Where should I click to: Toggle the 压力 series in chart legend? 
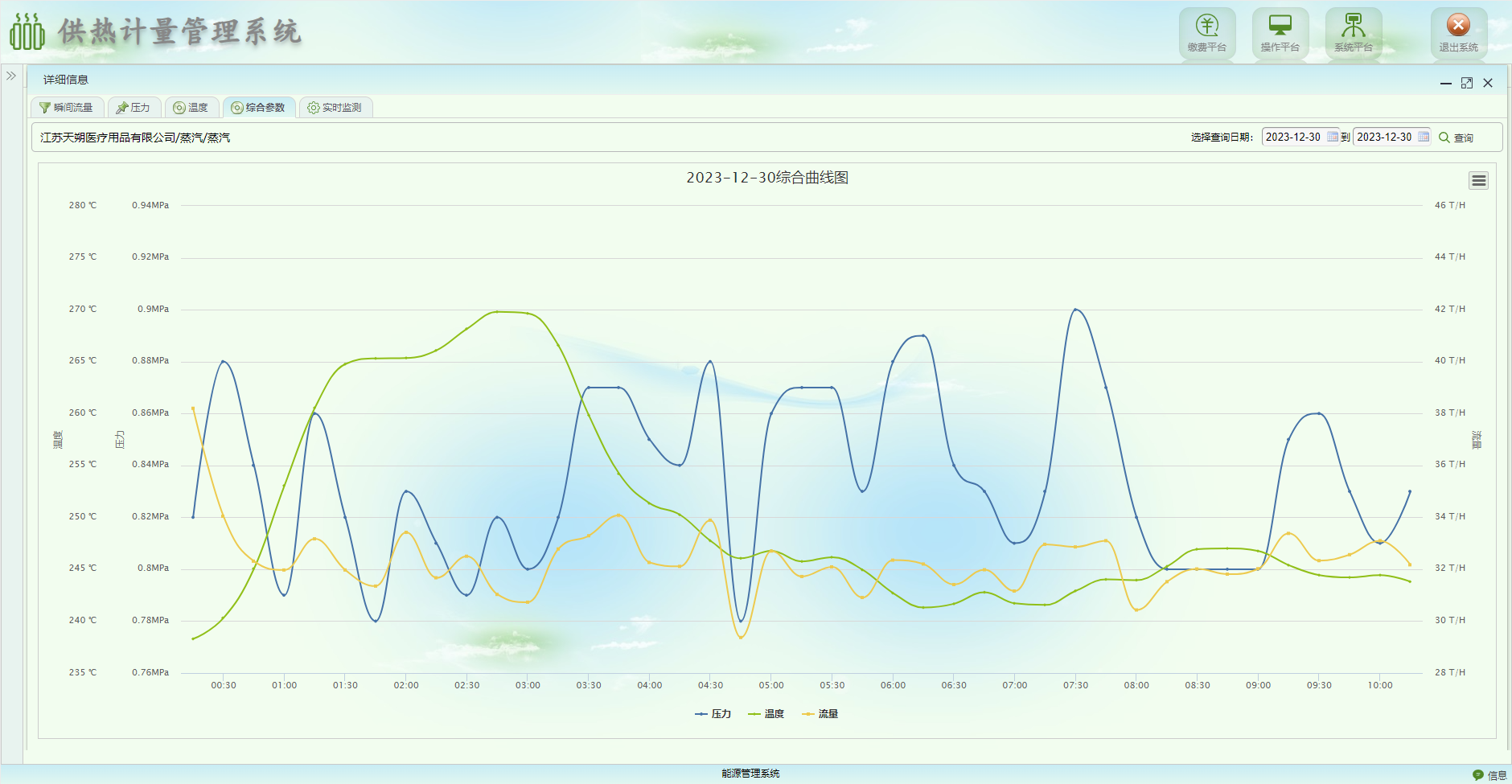[x=713, y=714]
